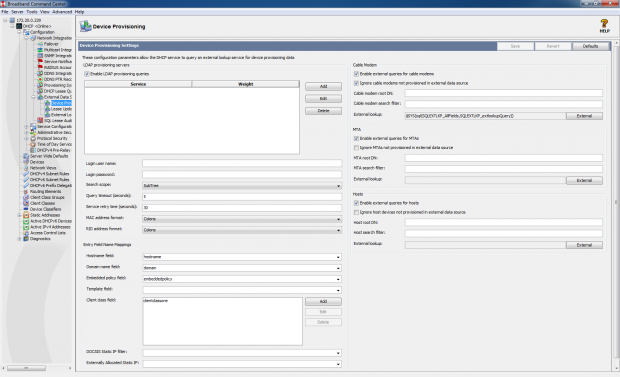Toggle Enable external queries for MTAs
The image size is (620, 377).
[x=356, y=138]
